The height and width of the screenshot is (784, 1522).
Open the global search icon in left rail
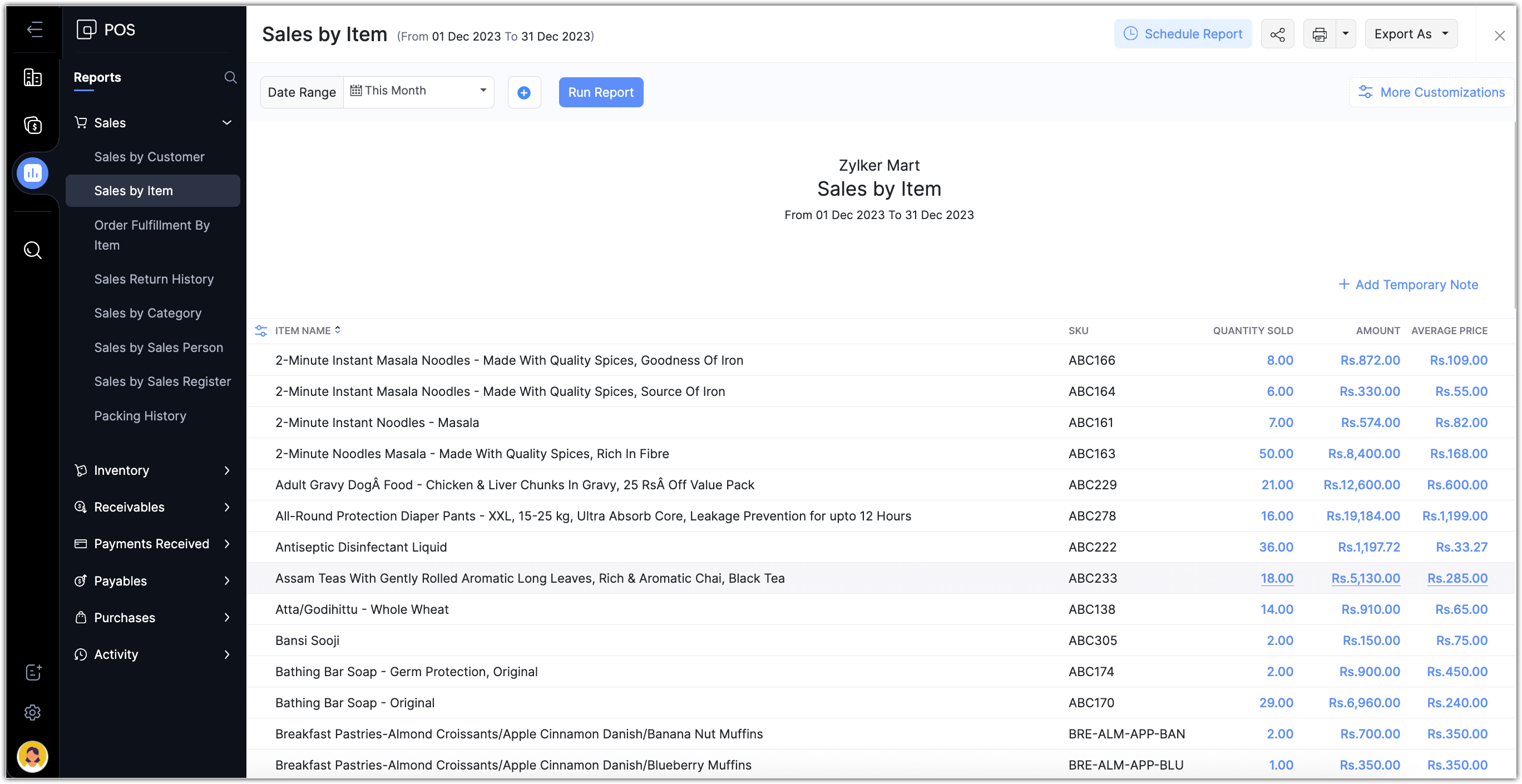click(32, 250)
